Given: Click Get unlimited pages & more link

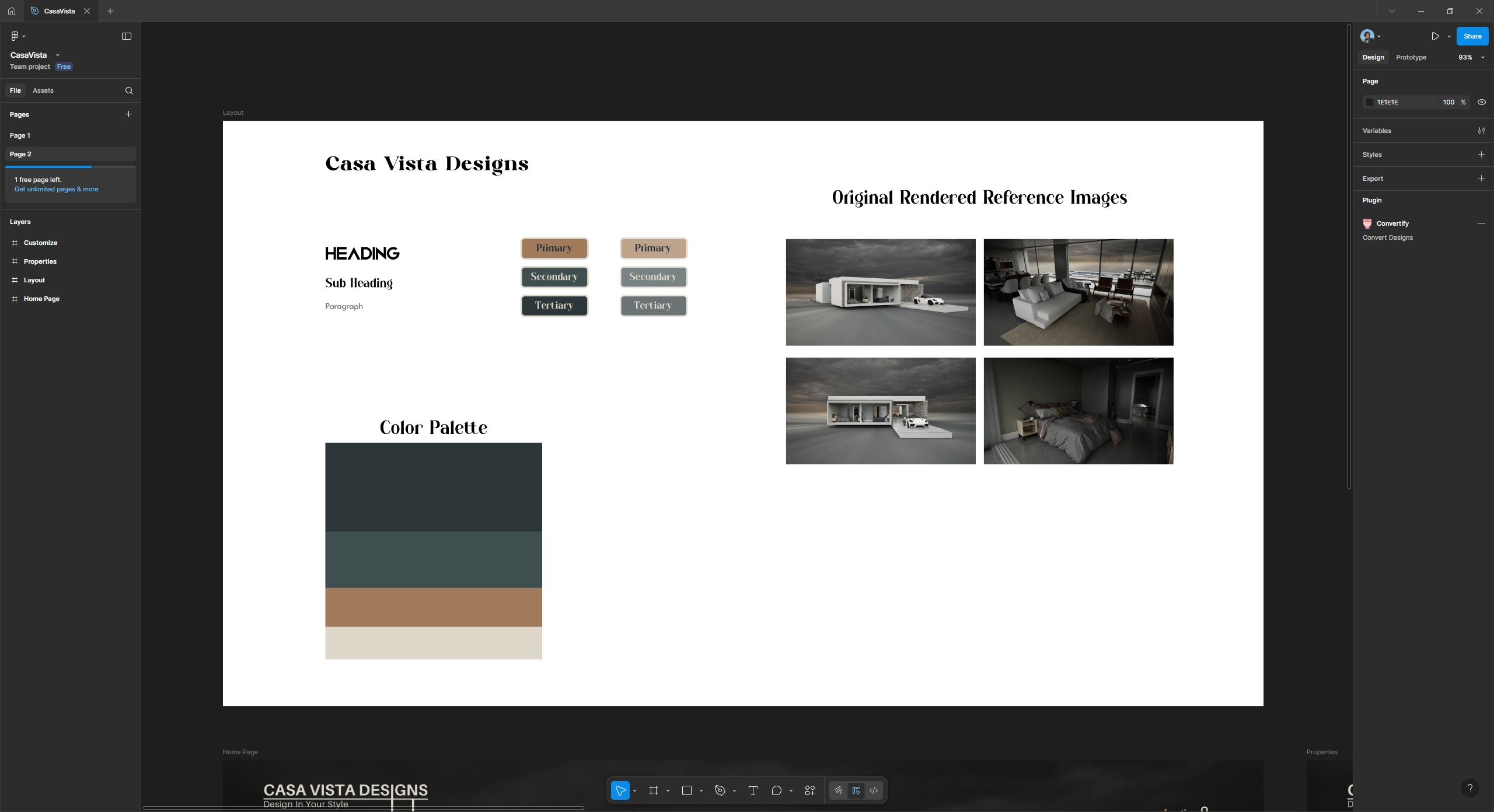Looking at the screenshot, I should (56, 189).
